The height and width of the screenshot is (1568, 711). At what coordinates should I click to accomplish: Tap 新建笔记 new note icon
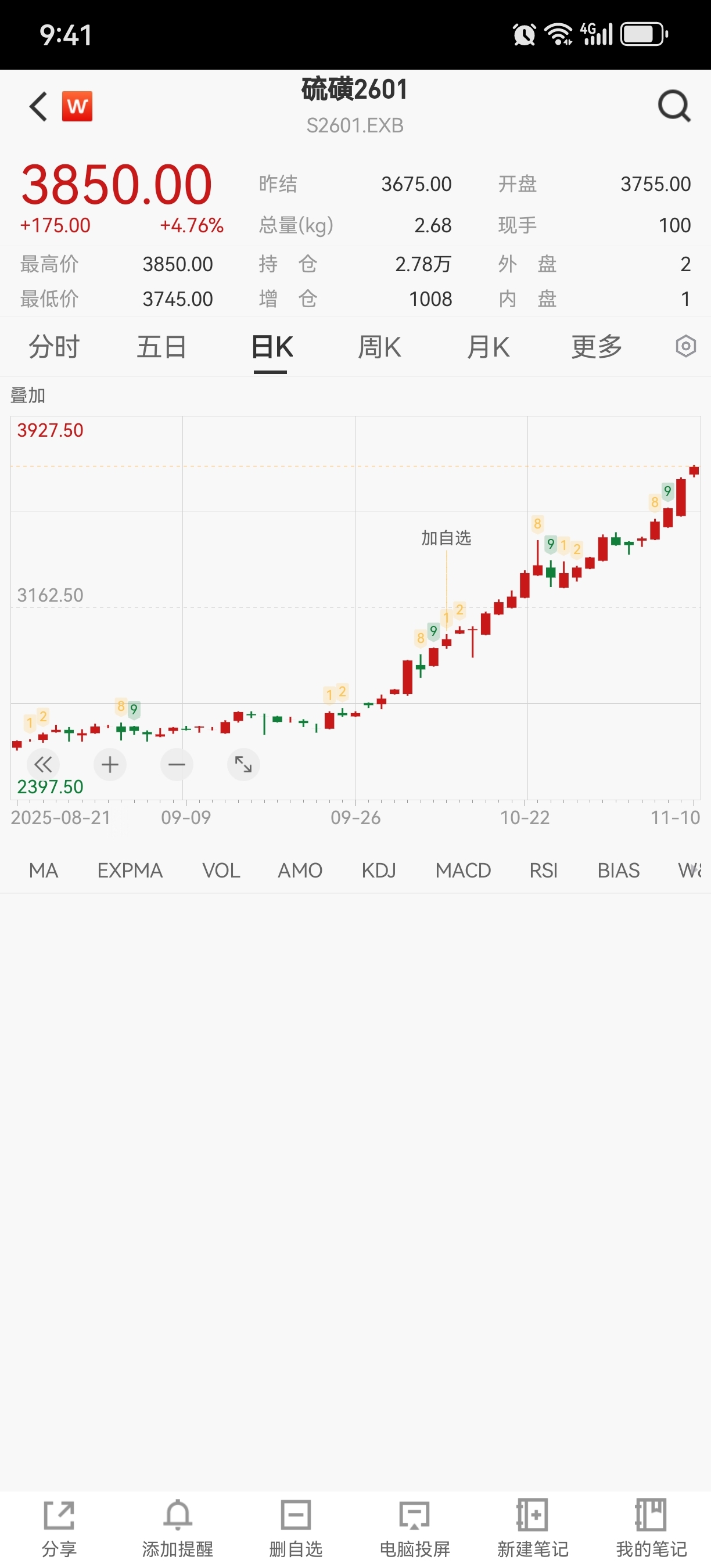click(533, 1516)
